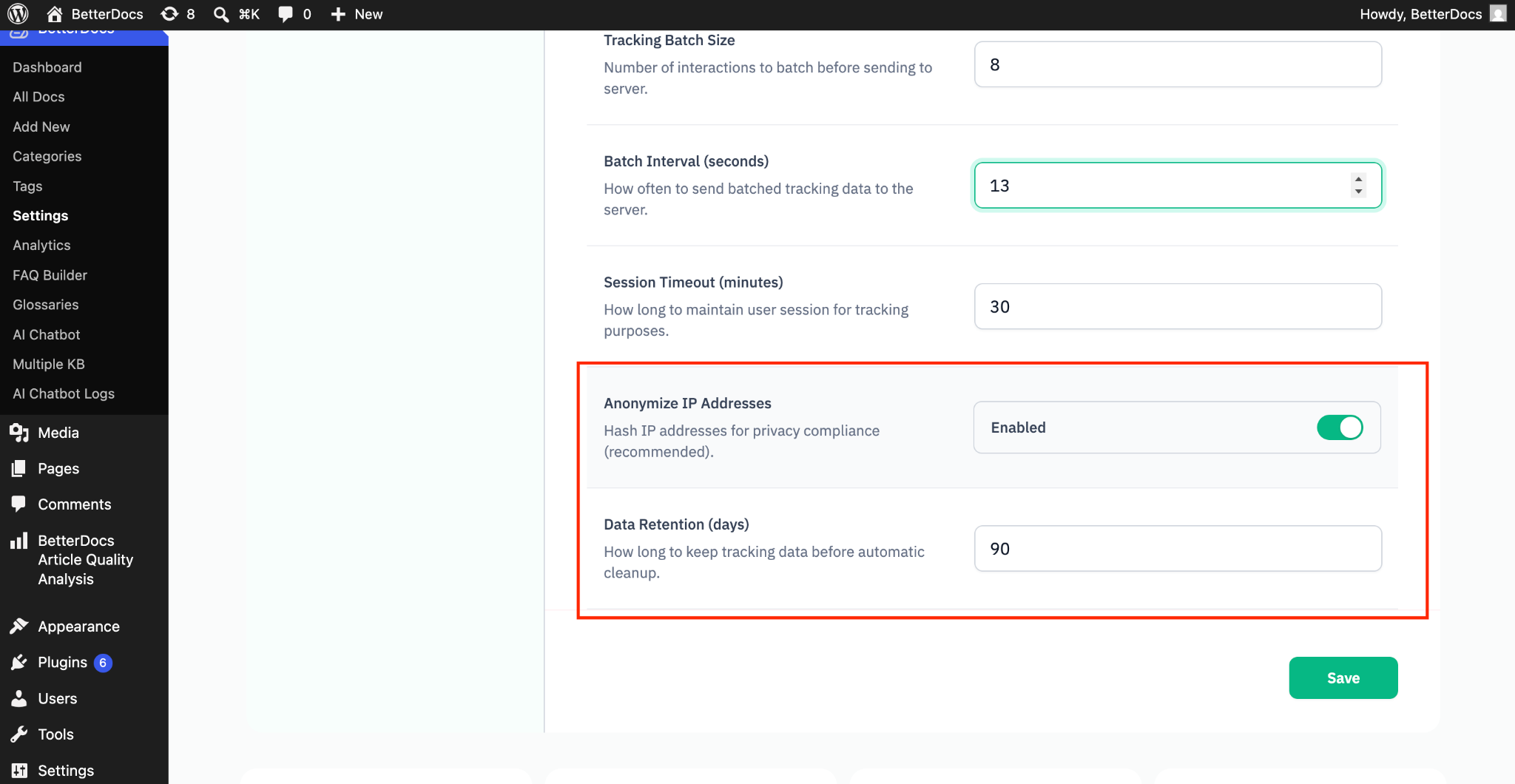Open All Docs in the sidebar
This screenshot has width=1515, height=784.
38,97
